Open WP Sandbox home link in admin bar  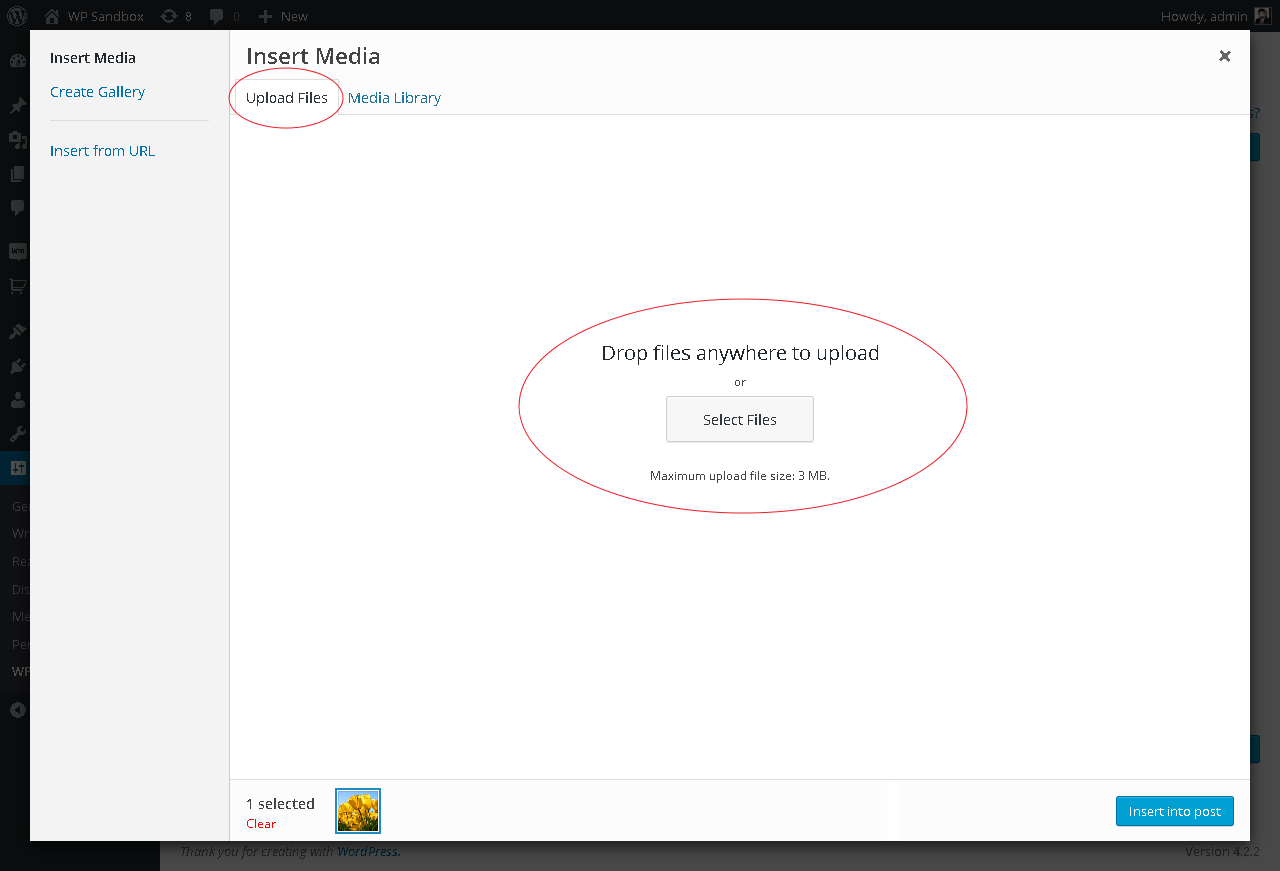[x=93, y=16]
